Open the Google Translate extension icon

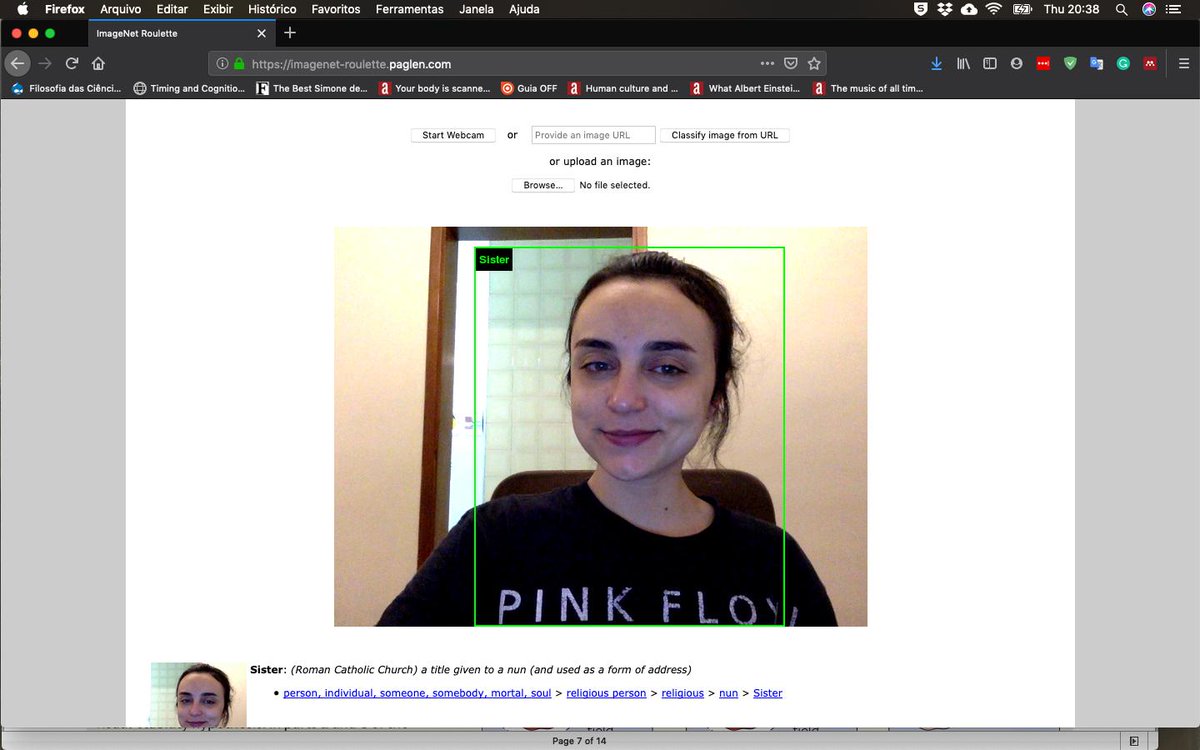point(1097,63)
